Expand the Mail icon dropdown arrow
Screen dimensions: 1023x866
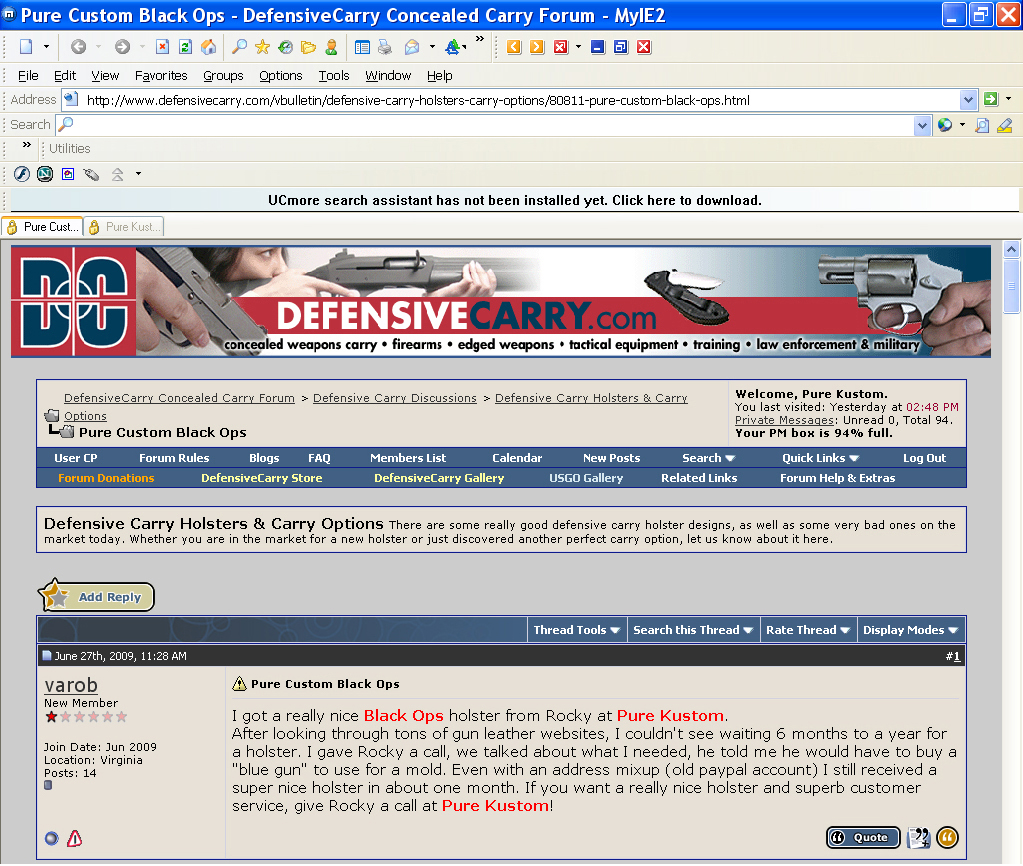point(432,47)
